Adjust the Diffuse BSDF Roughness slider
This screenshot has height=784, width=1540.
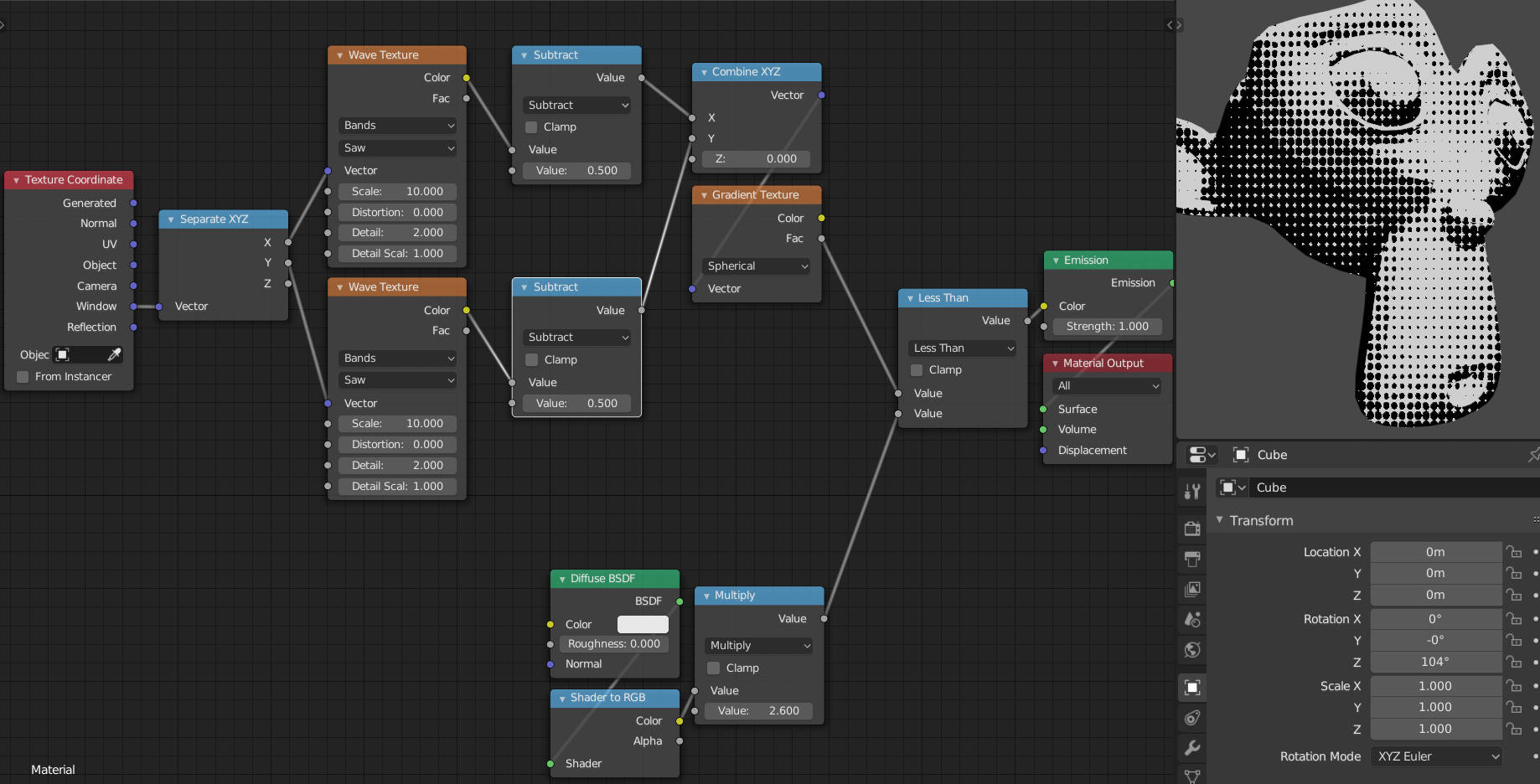[x=614, y=644]
